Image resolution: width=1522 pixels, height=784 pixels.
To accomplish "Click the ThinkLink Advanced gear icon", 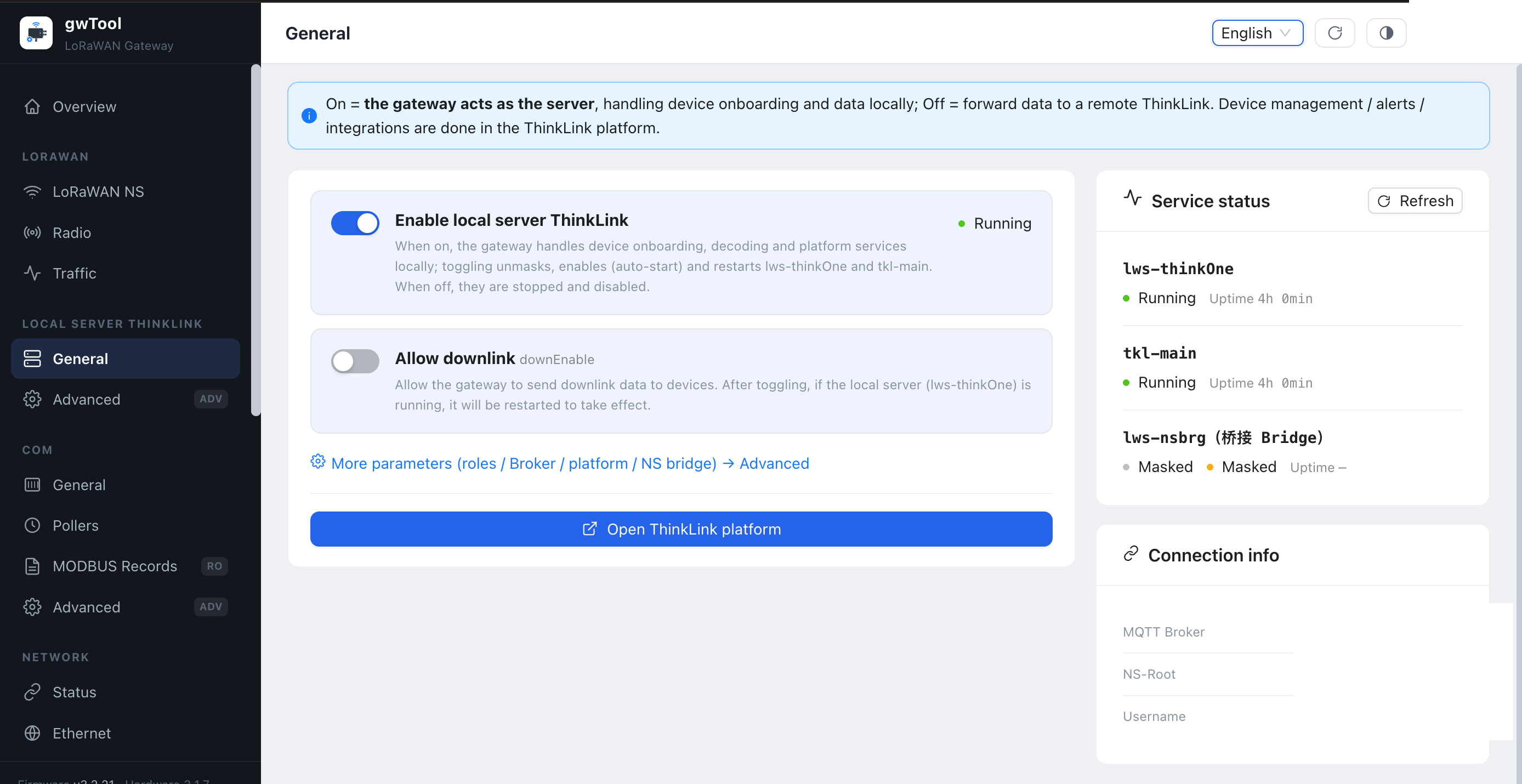I will [x=32, y=399].
